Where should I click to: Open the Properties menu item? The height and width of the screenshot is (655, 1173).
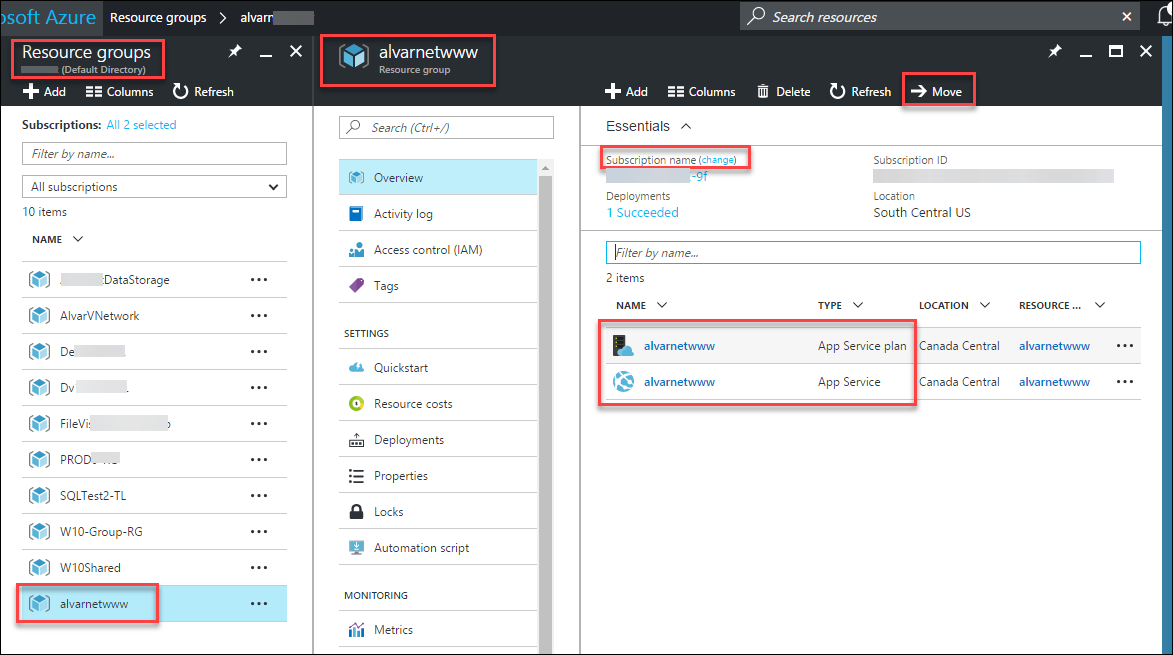click(438, 476)
